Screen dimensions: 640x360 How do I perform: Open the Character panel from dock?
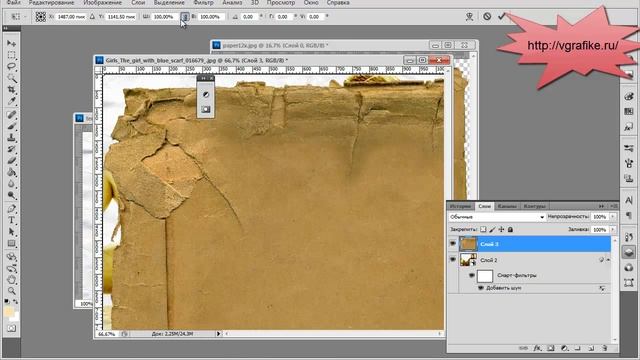(629, 200)
